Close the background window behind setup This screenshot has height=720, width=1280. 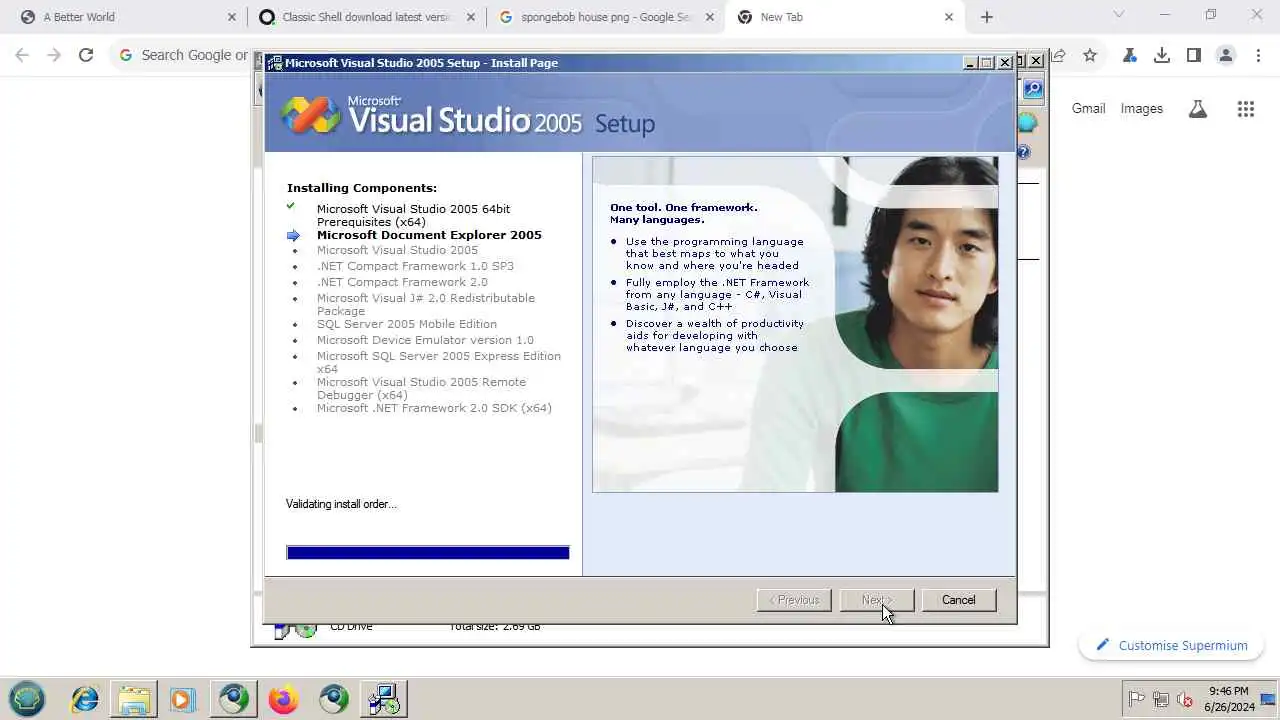pos(1036,61)
